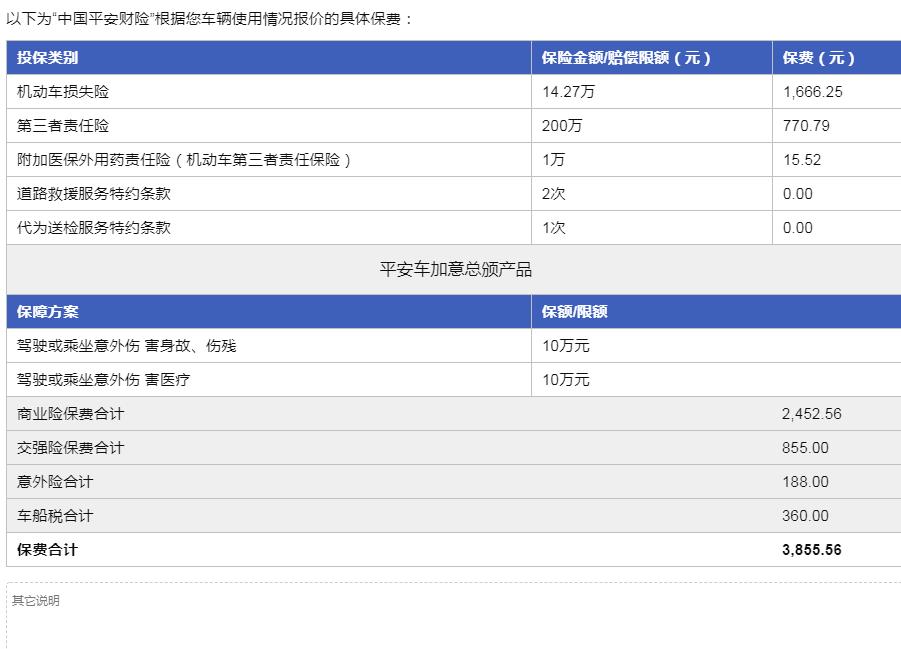
Task: Click the '保费（元）' column header
Action: coord(819,57)
